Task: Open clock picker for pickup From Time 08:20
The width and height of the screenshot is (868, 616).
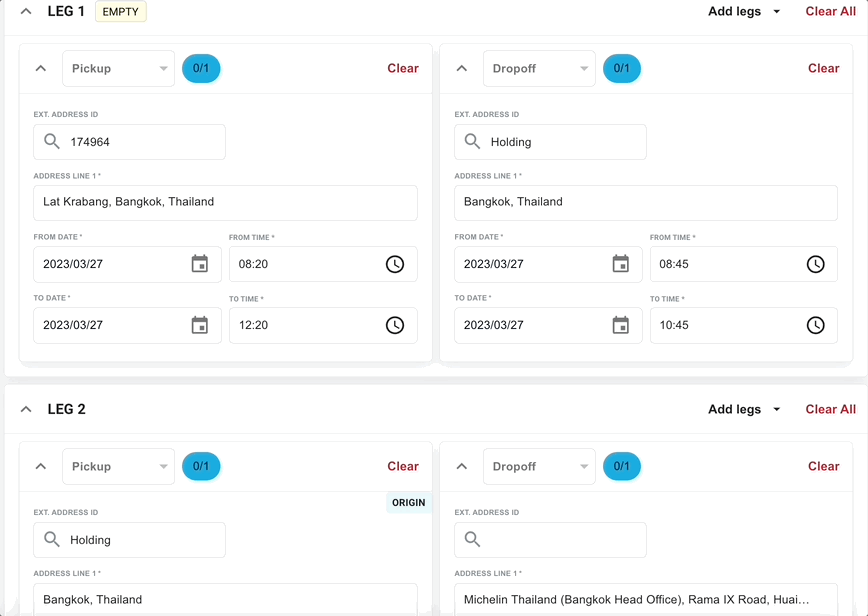Action: click(x=395, y=264)
